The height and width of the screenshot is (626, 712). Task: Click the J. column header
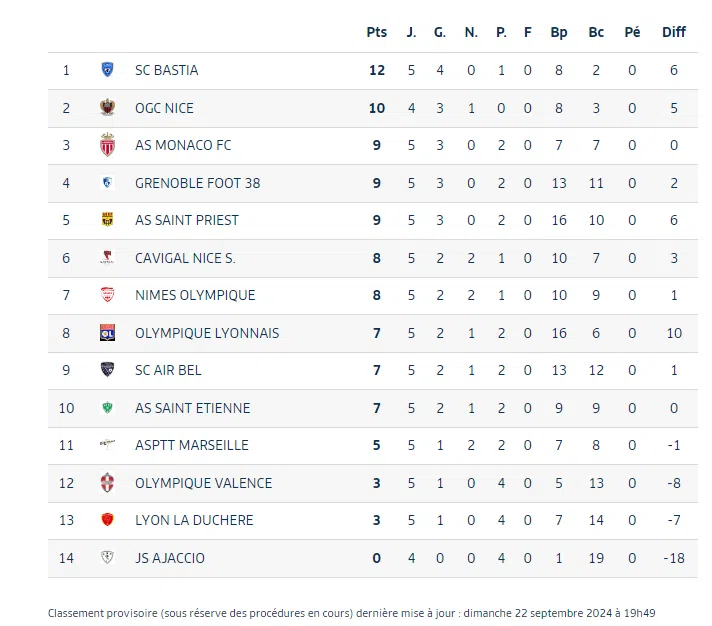[x=411, y=32]
